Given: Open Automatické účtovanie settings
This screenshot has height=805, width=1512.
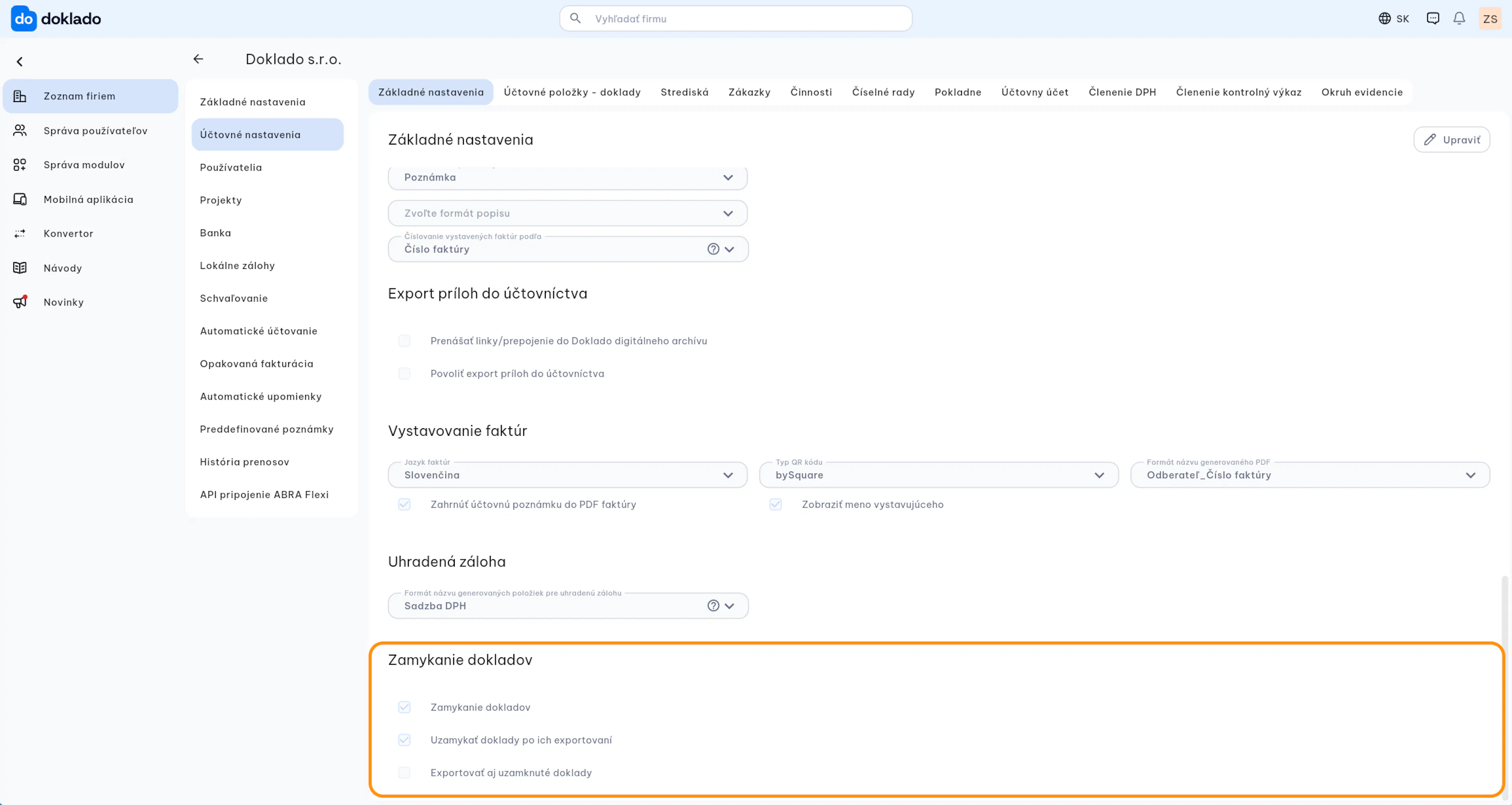Looking at the screenshot, I should point(268,331).
